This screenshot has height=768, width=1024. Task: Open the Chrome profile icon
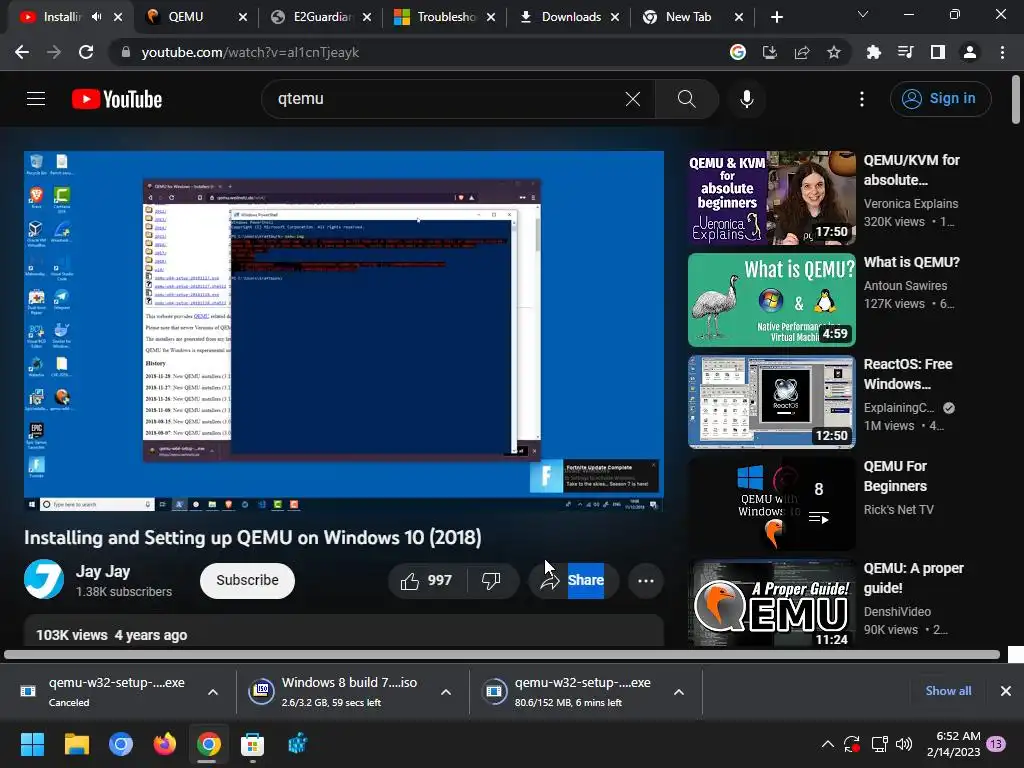970,52
